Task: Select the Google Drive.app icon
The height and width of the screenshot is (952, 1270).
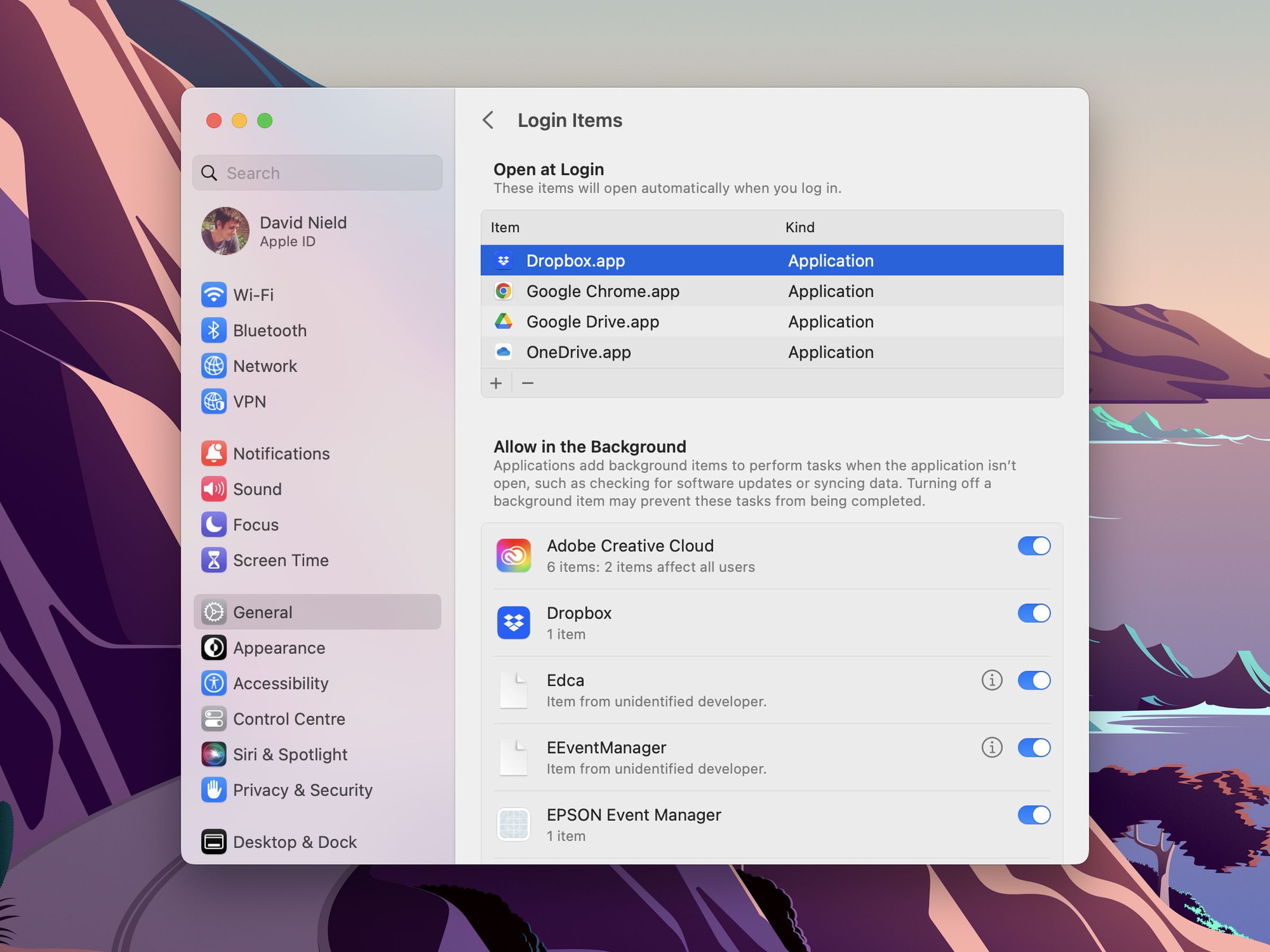Action: (504, 322)
